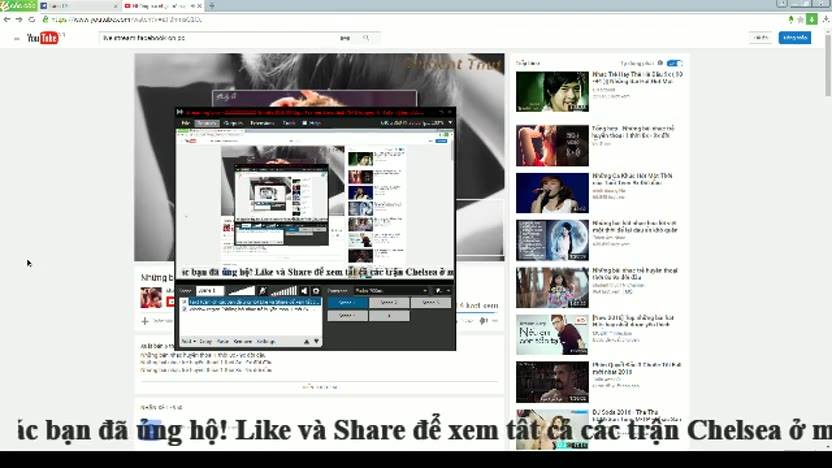The width and height of the screenshot is (832, 468).
Task: Toggle checkbox of the highlighted XSplit source
Action: pos(184,302)
